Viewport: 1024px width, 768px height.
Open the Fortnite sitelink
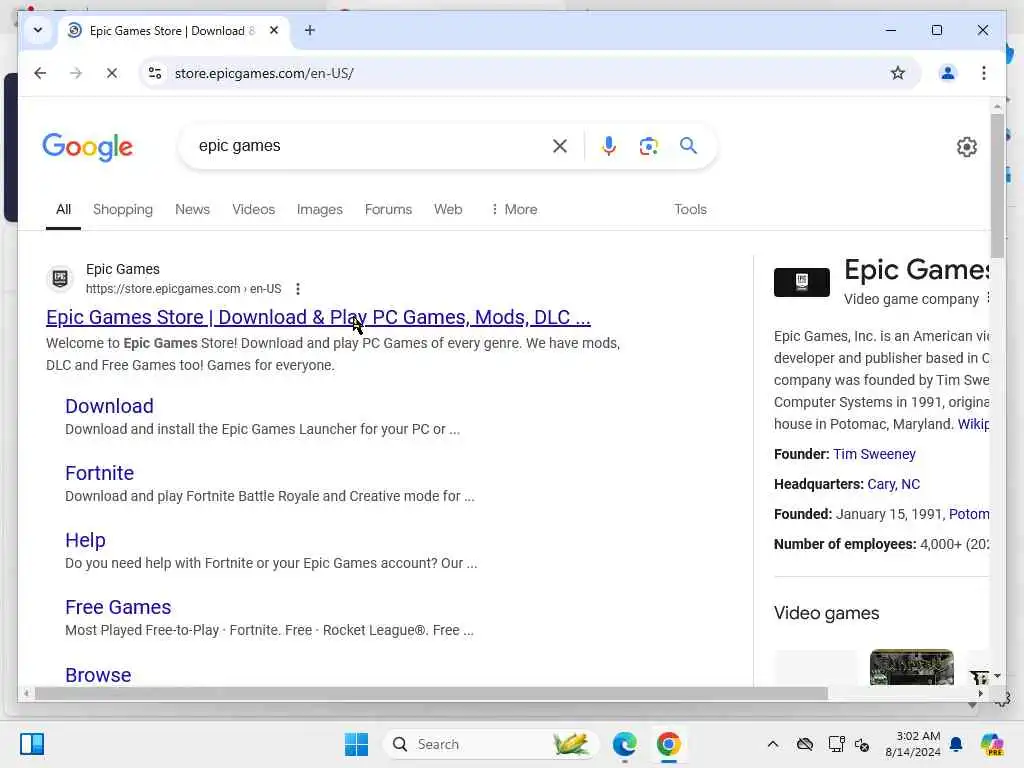tap(99, 473)
